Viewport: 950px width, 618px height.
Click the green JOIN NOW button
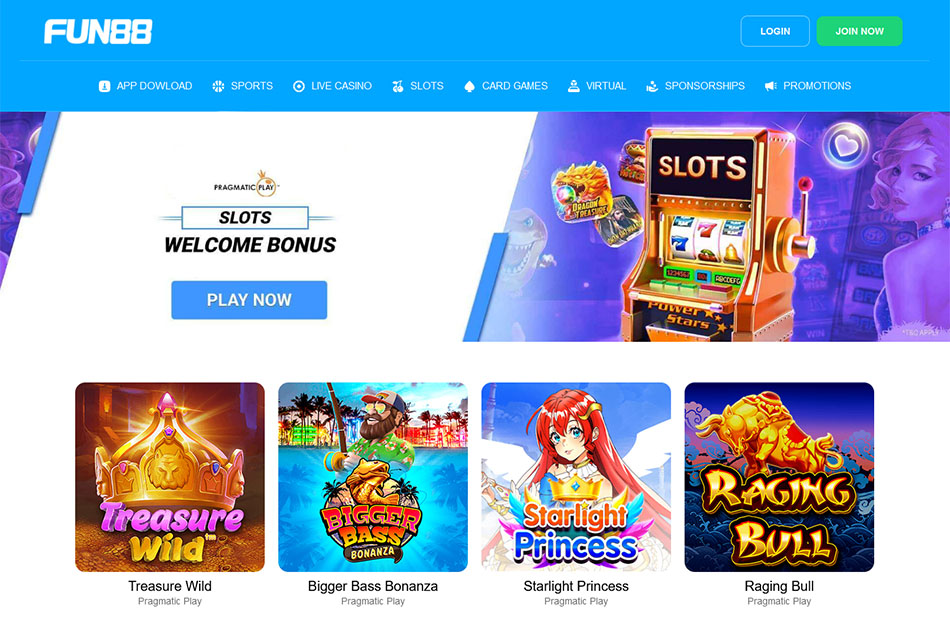(x=859, y=31)
